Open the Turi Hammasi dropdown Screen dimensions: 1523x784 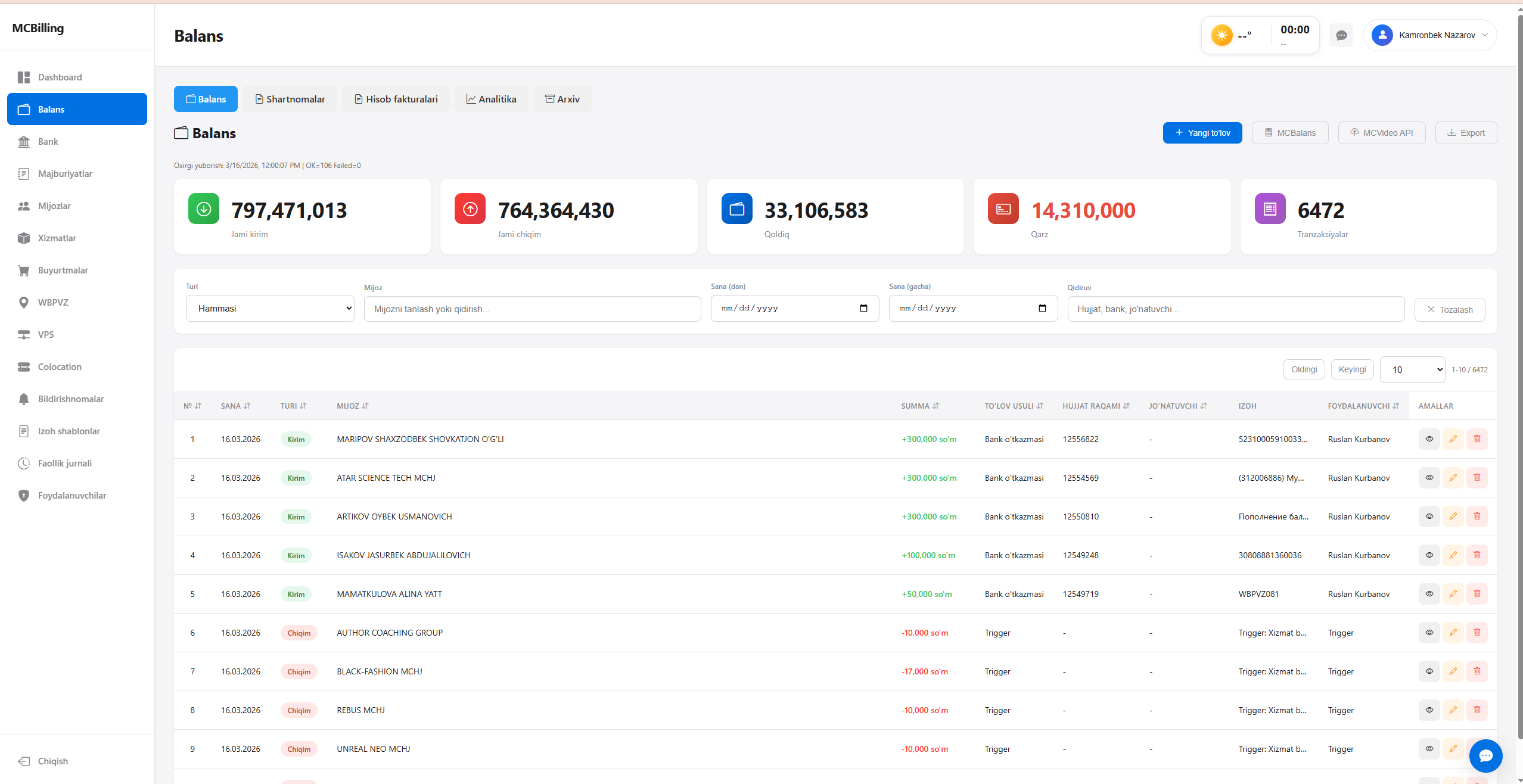tap(270, 309)
